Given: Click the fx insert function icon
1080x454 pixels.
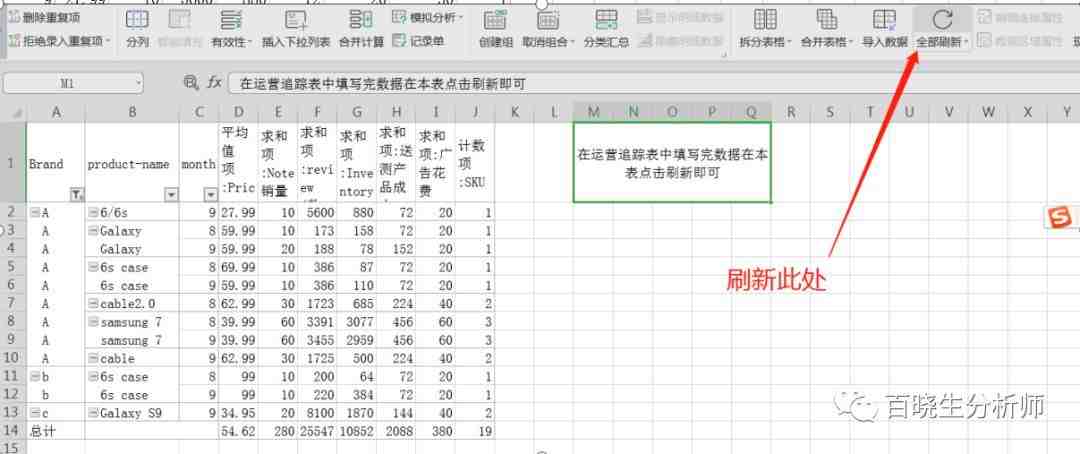Looking at the screenshot, I should 215,83.
